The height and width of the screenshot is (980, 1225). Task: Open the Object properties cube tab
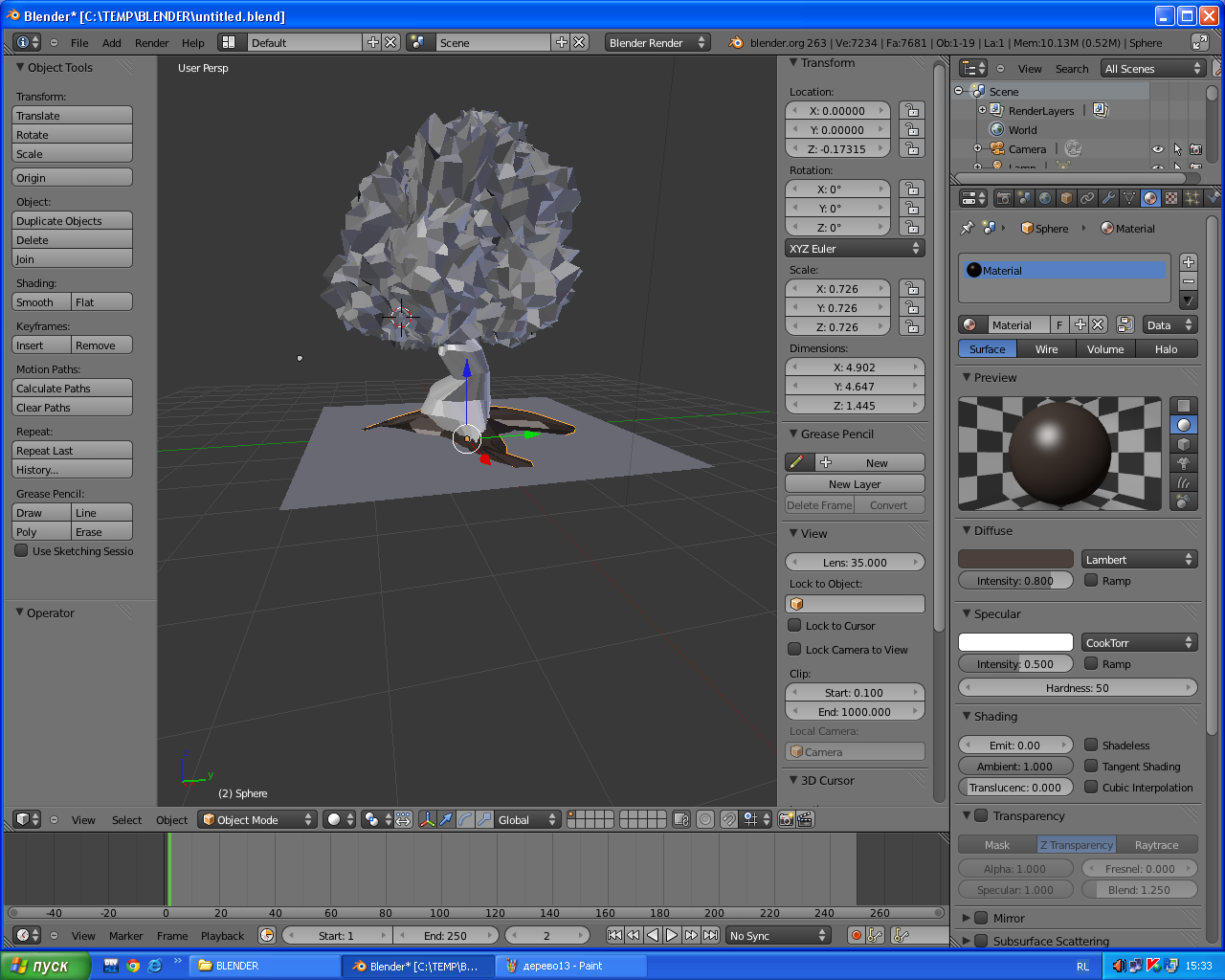coord(1066,198)
